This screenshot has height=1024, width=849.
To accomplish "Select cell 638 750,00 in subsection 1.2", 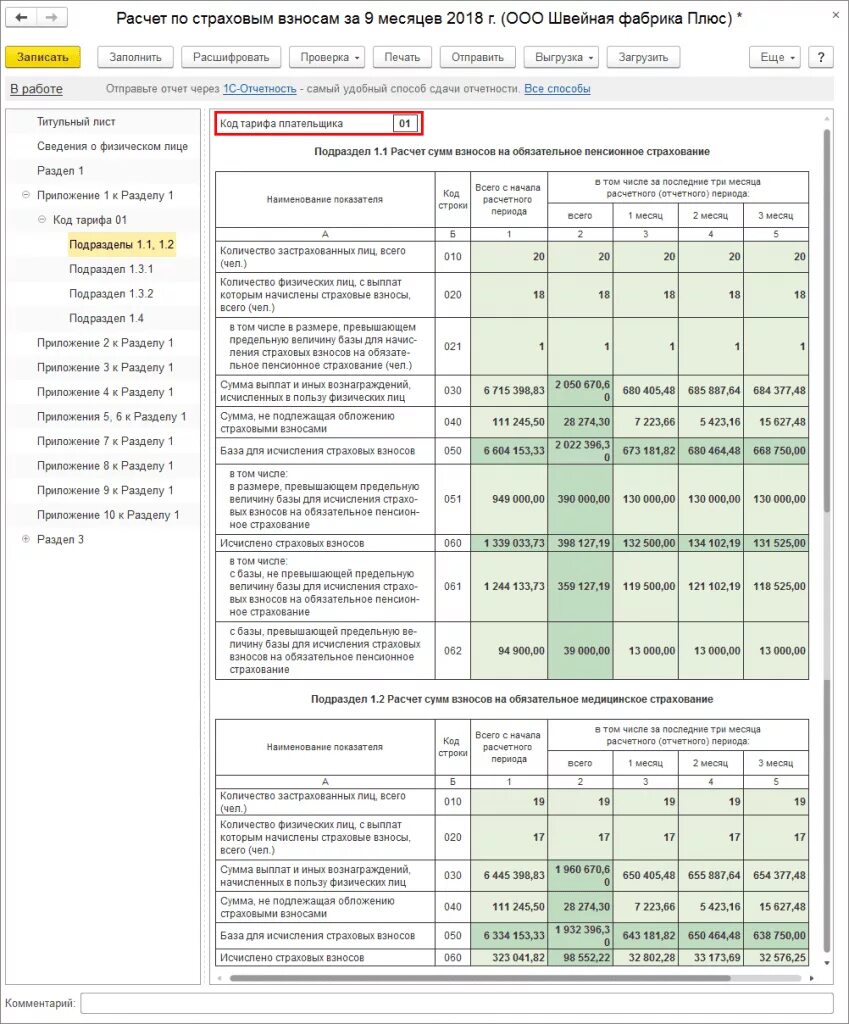I will tap(776, 935).
